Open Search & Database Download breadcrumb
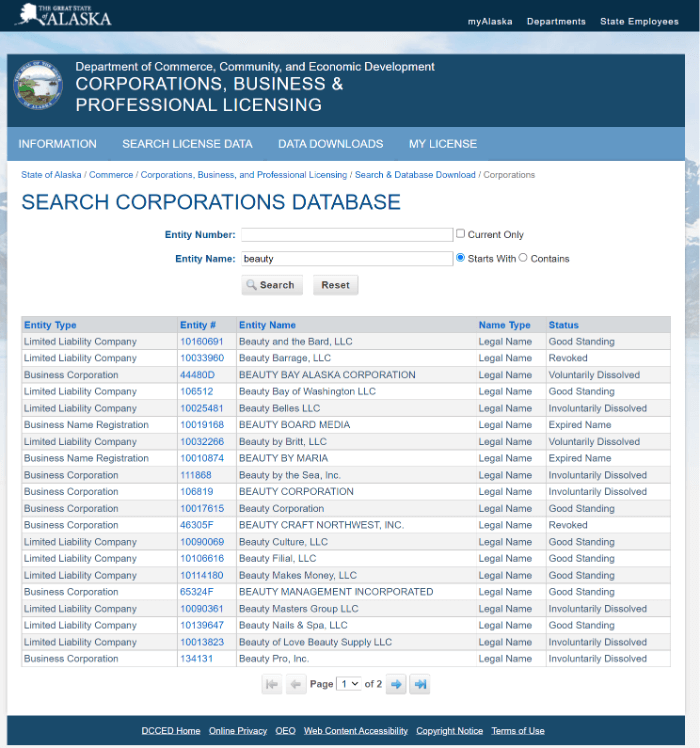 pyautogui.click(x=415, y=175)
